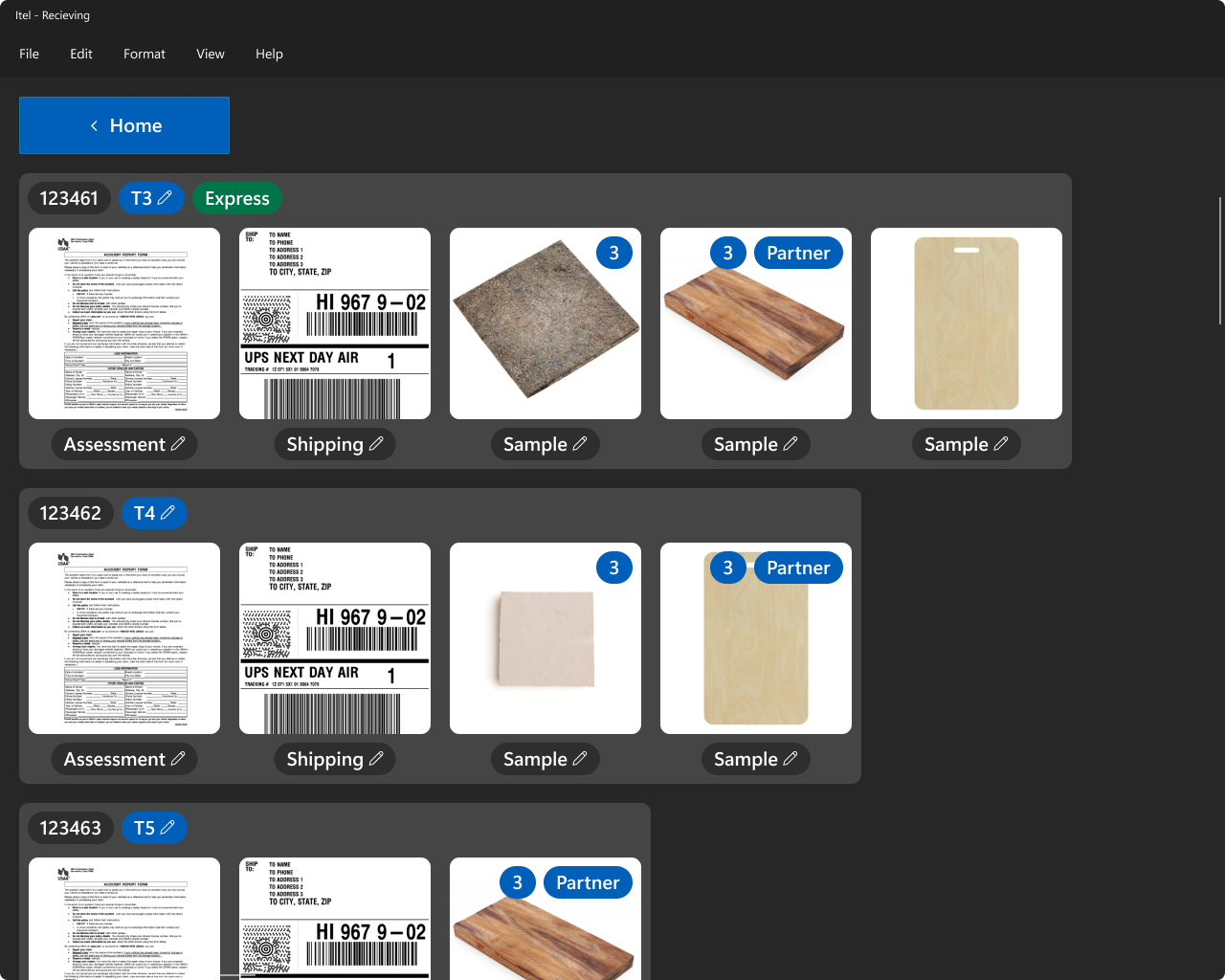
Task: Open the Help menu
Action: pyautogui.click(x=269, y=54)
